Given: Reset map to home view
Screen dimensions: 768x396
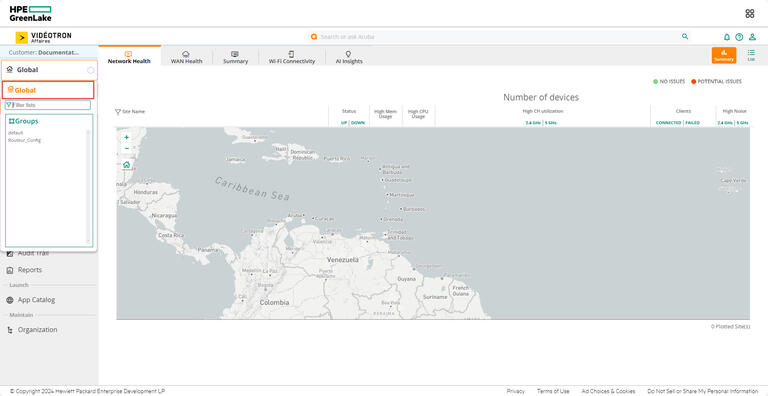Looking at the screenshot, I should [126, 165].
